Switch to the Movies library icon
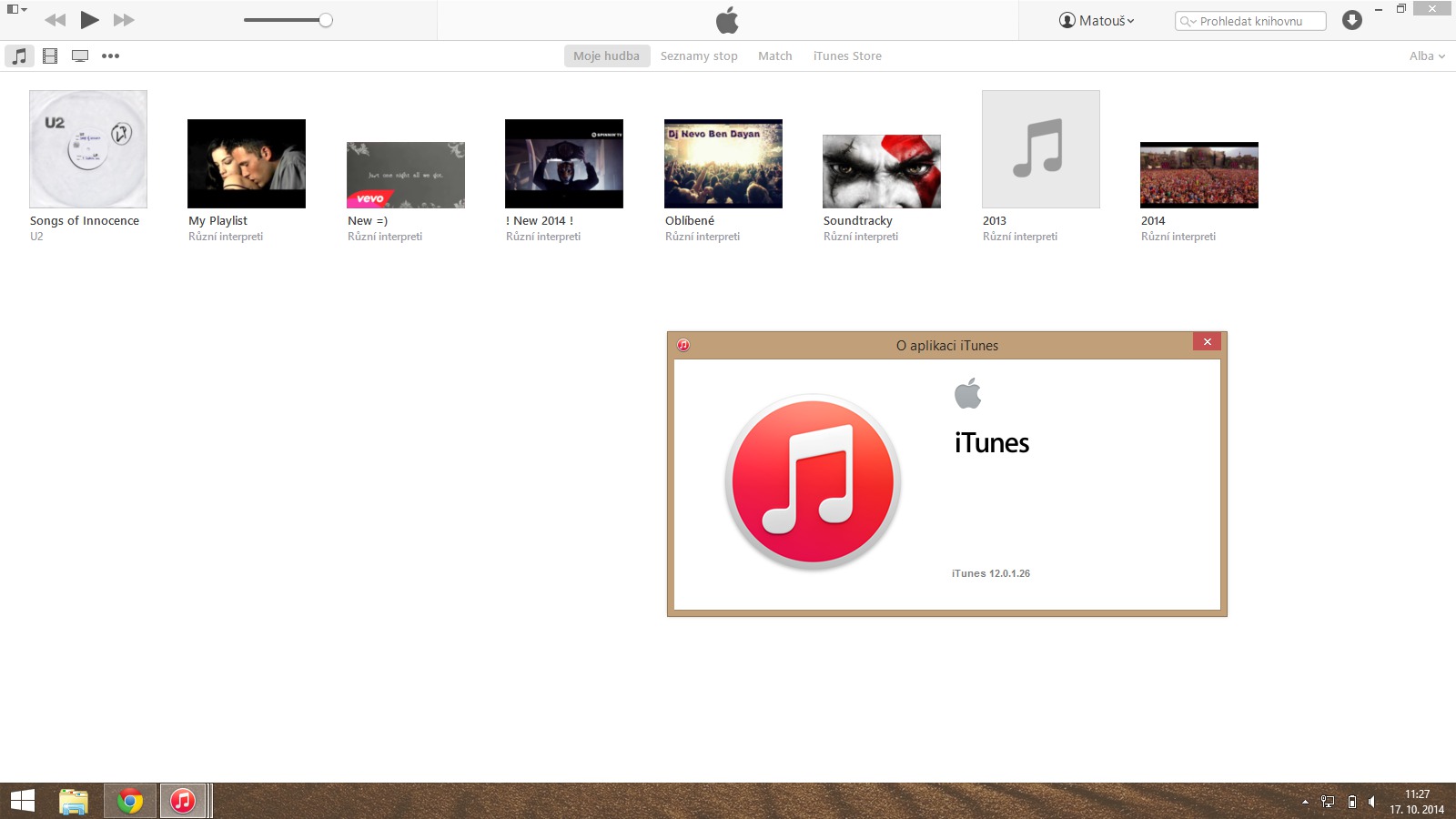The width and height of the screenshot is (1456, 819). 50,56
